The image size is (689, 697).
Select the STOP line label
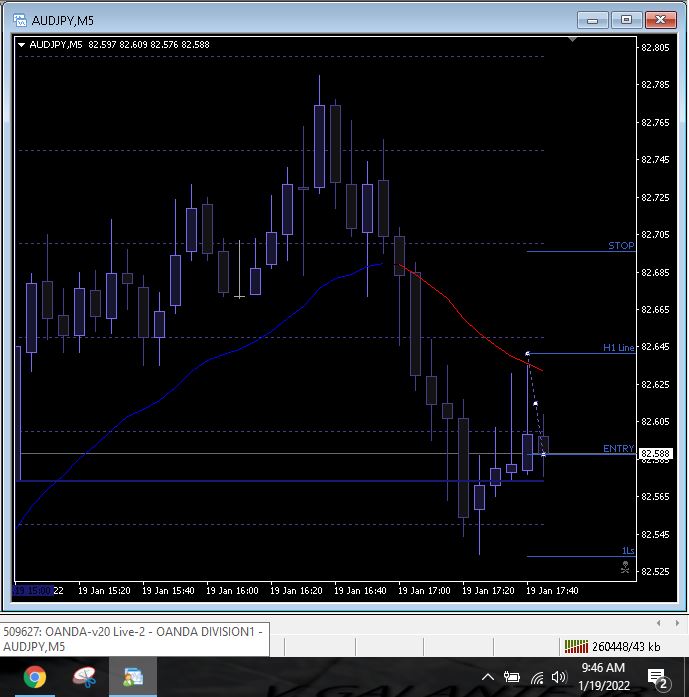tap(621, 245)
